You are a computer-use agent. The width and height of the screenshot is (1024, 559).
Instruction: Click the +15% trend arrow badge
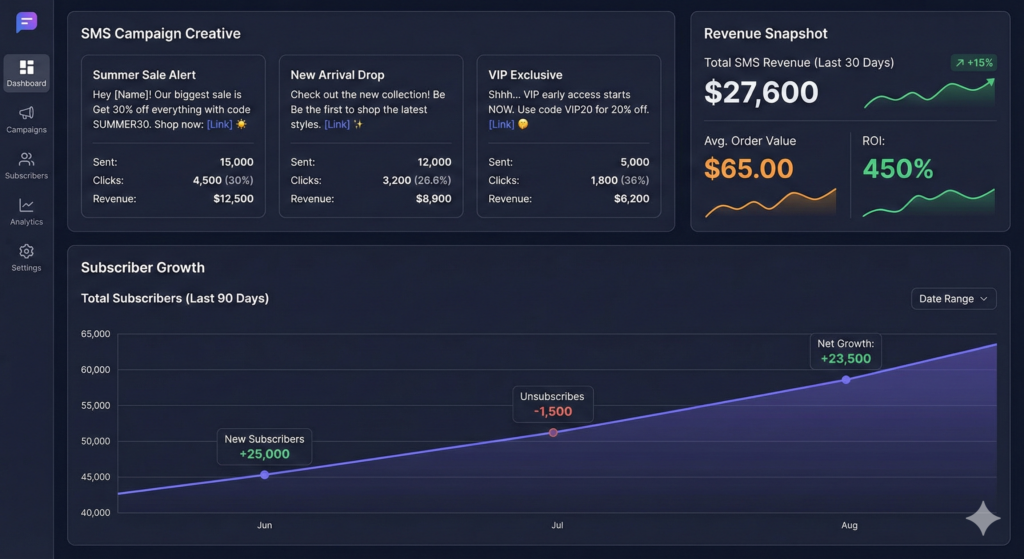coord(973,63)
